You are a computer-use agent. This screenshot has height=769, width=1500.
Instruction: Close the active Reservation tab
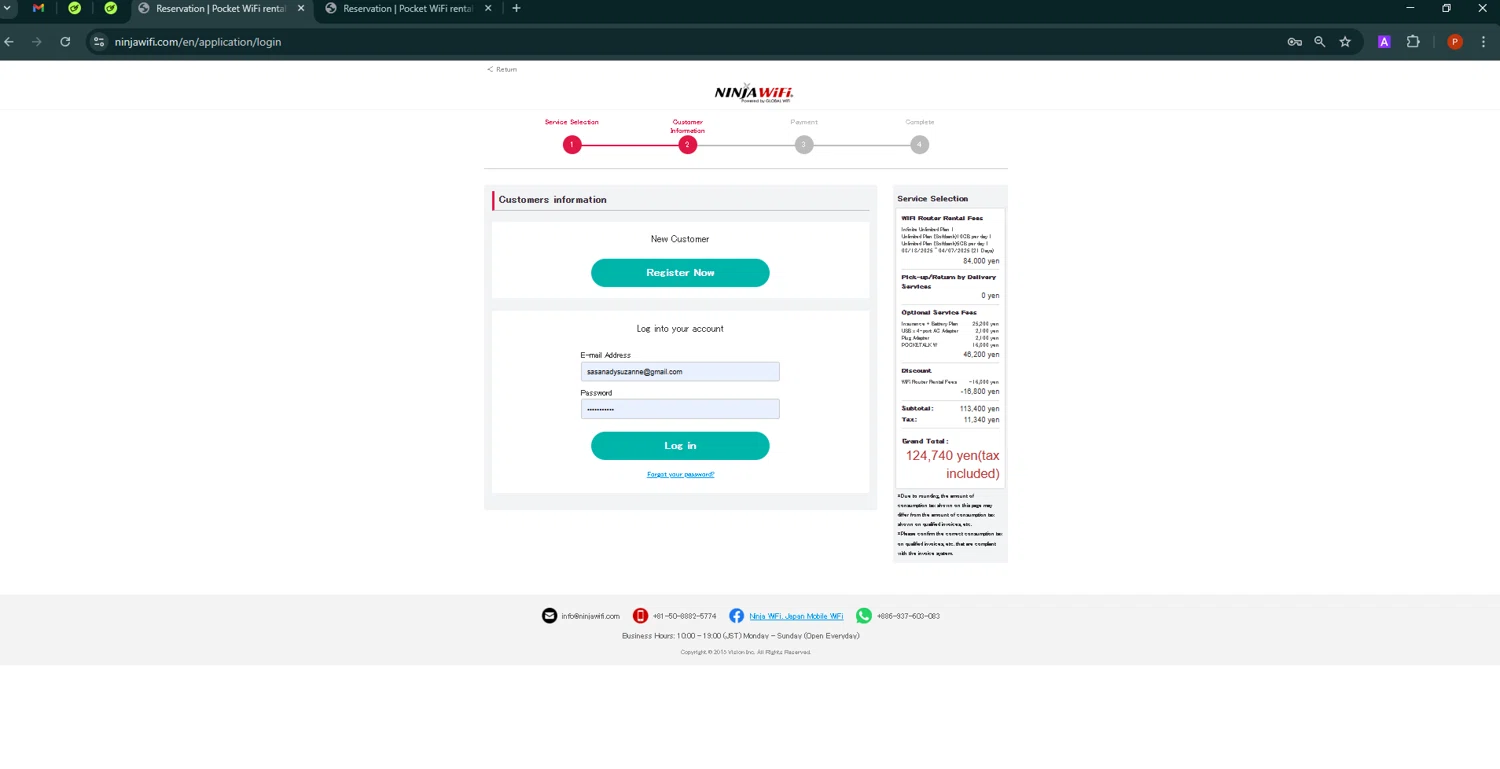coord(302,8)
